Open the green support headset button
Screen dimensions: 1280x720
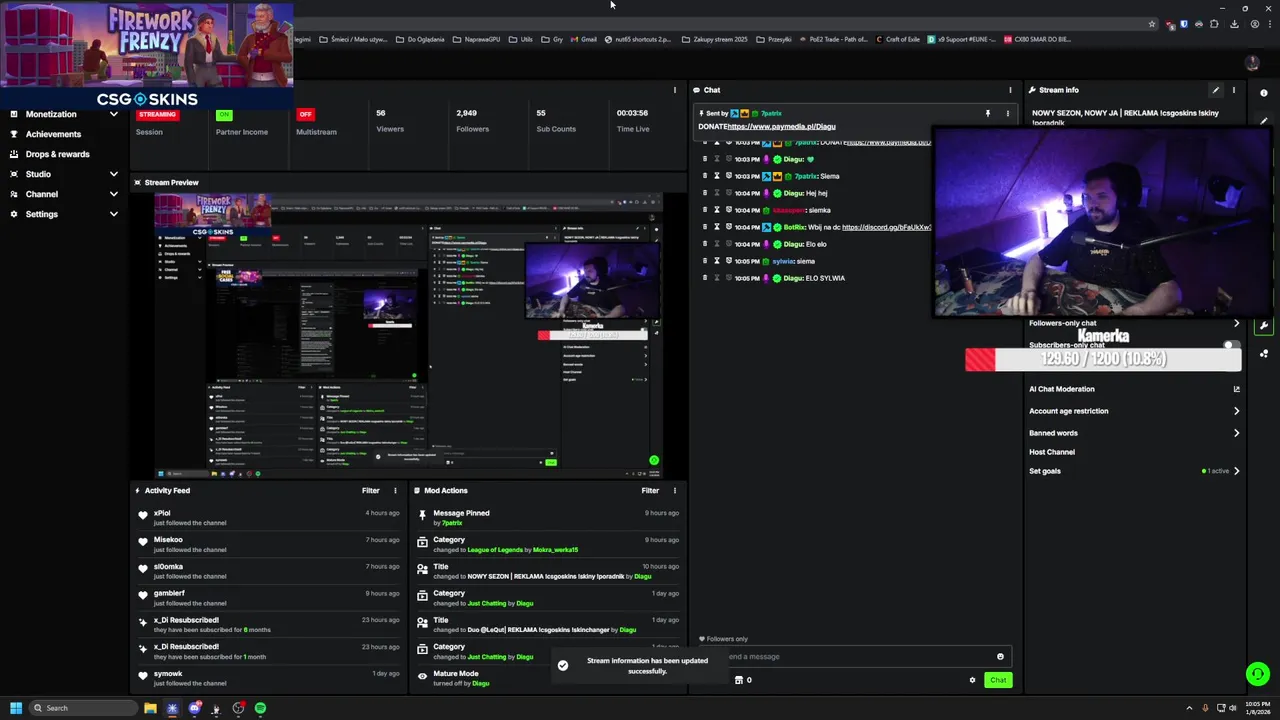(x=1258, y=674)
